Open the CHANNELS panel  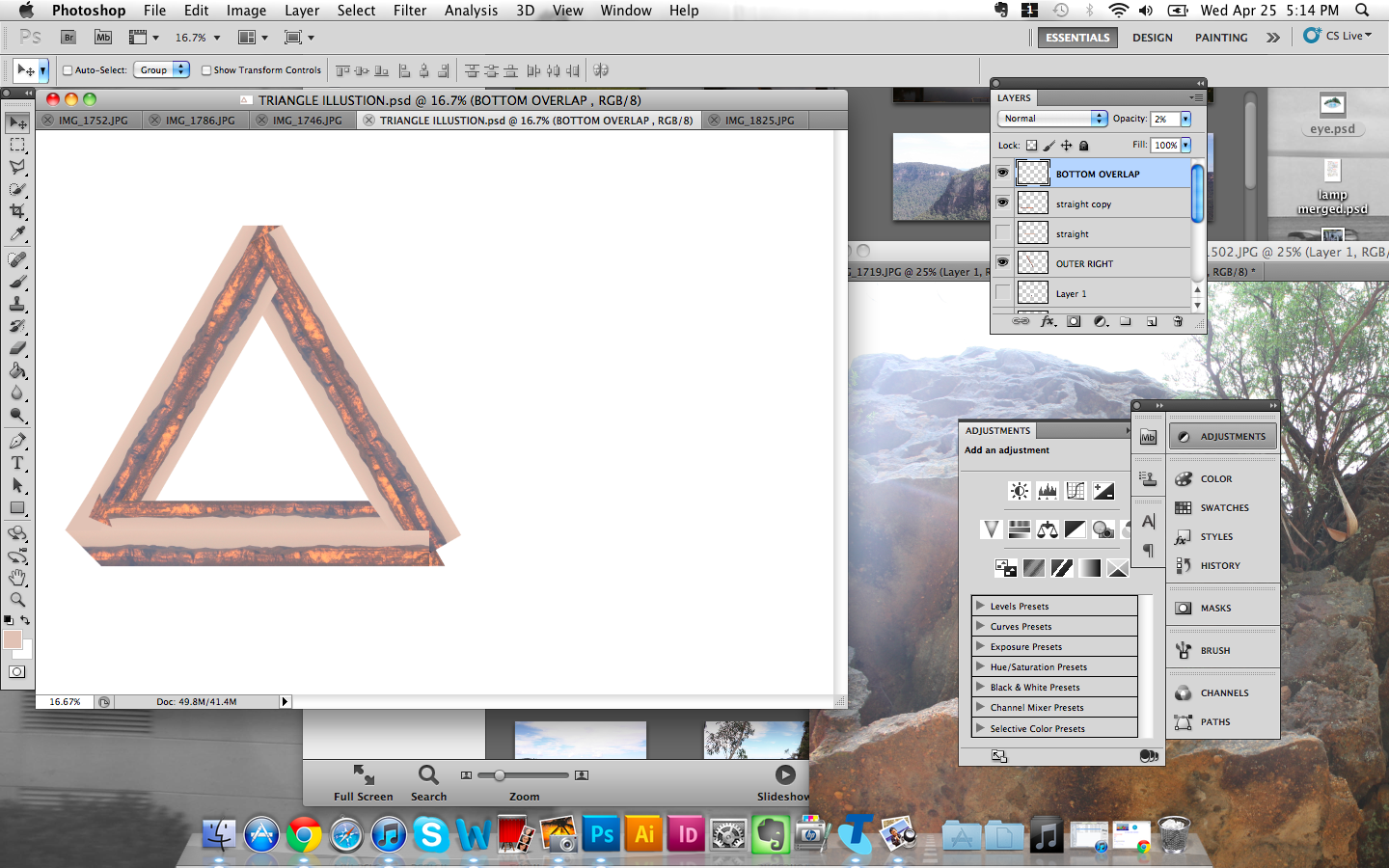tap(1224, 692)
